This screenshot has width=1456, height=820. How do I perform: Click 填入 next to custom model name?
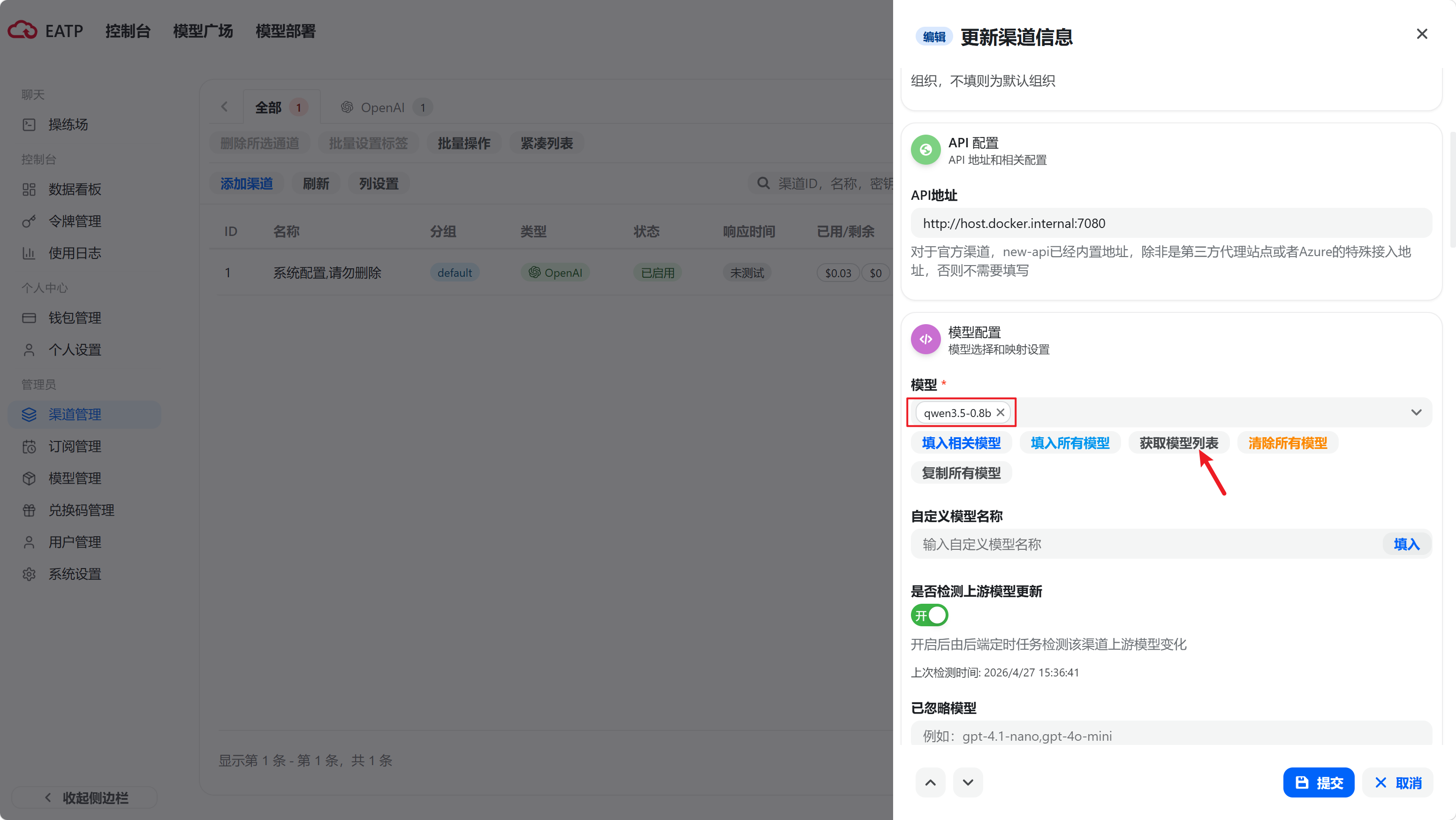pos(1406,544)
